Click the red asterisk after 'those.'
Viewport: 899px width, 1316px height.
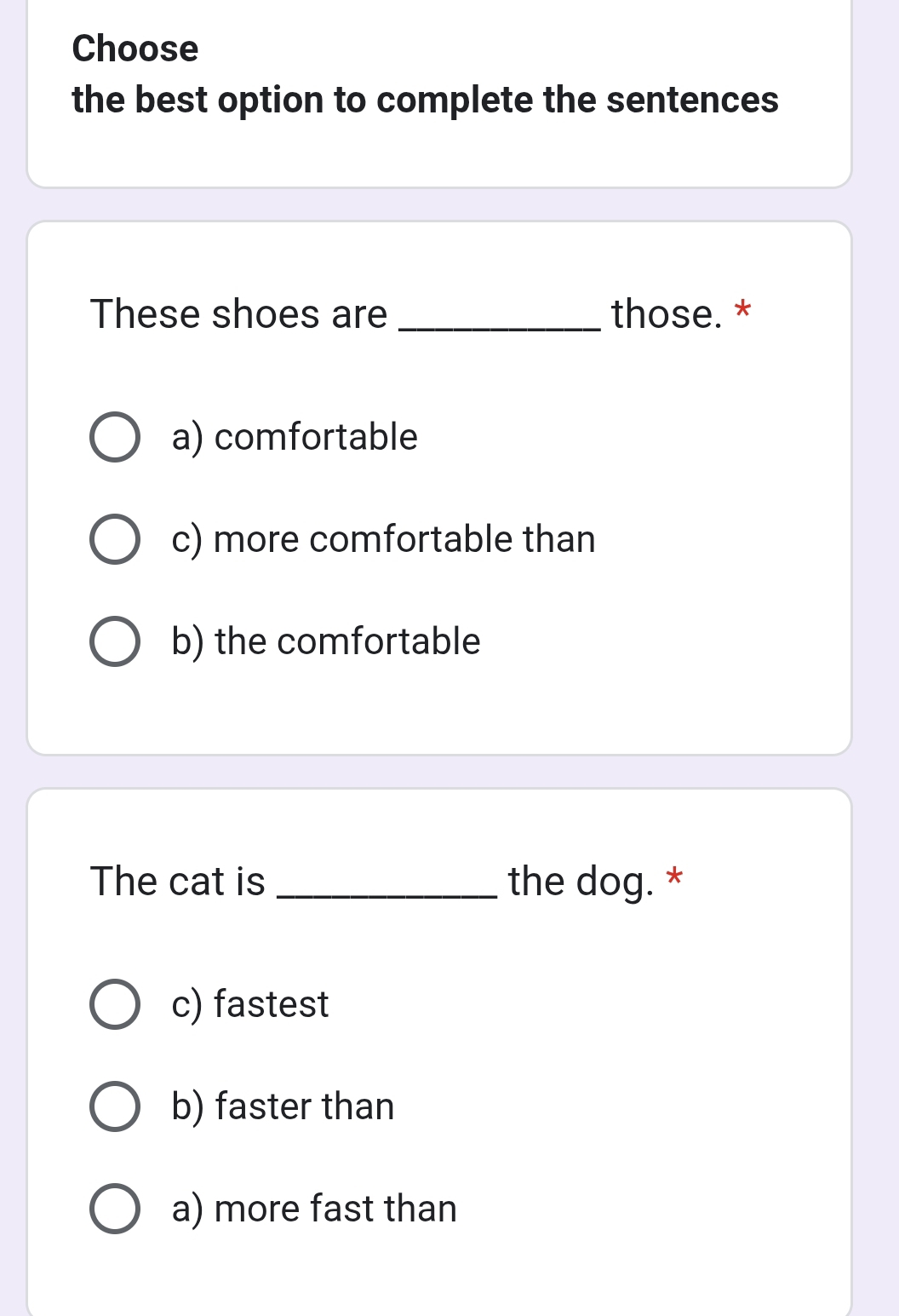point(743,309)
